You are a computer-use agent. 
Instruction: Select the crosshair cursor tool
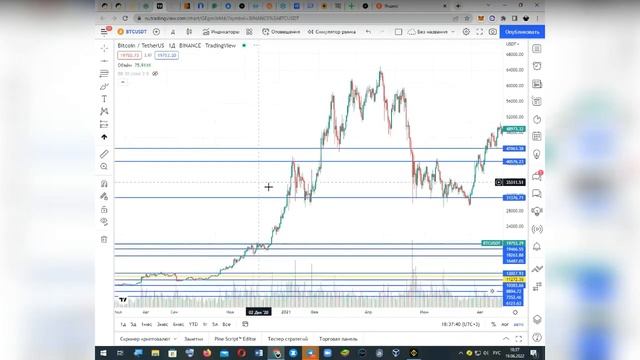point(104,48)
